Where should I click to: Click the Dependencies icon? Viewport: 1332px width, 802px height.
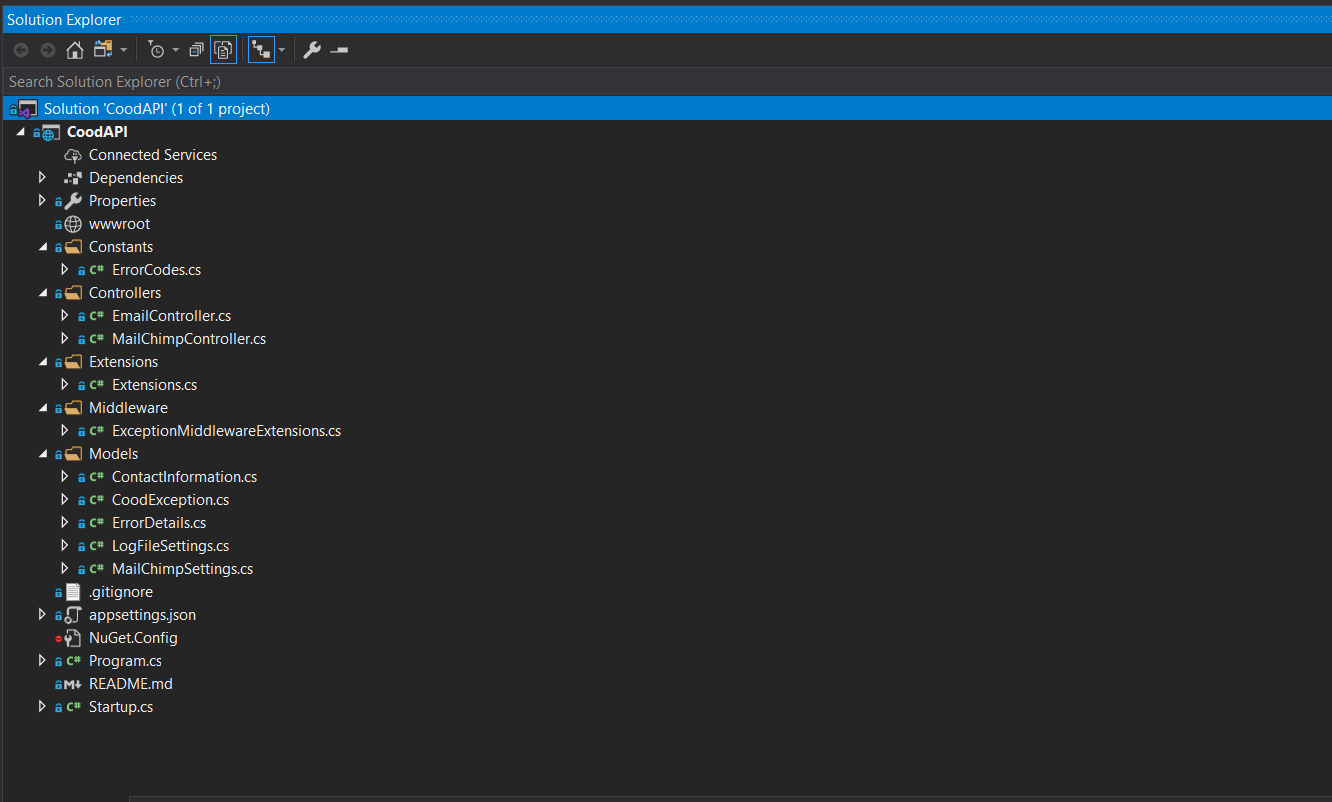[73, 178]
